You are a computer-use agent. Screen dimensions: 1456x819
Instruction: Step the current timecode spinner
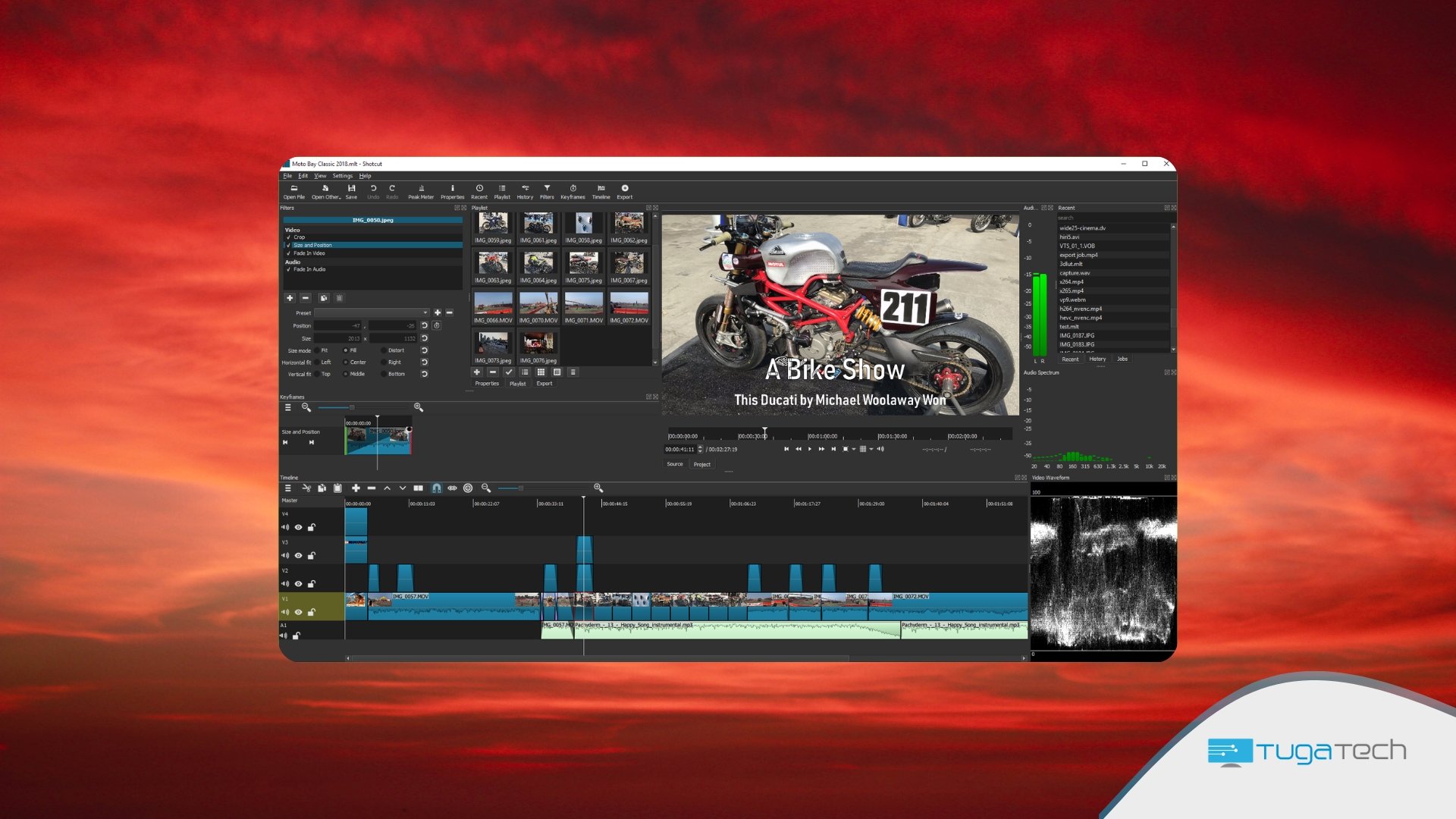pyautogui.click(x=700, y=449)
